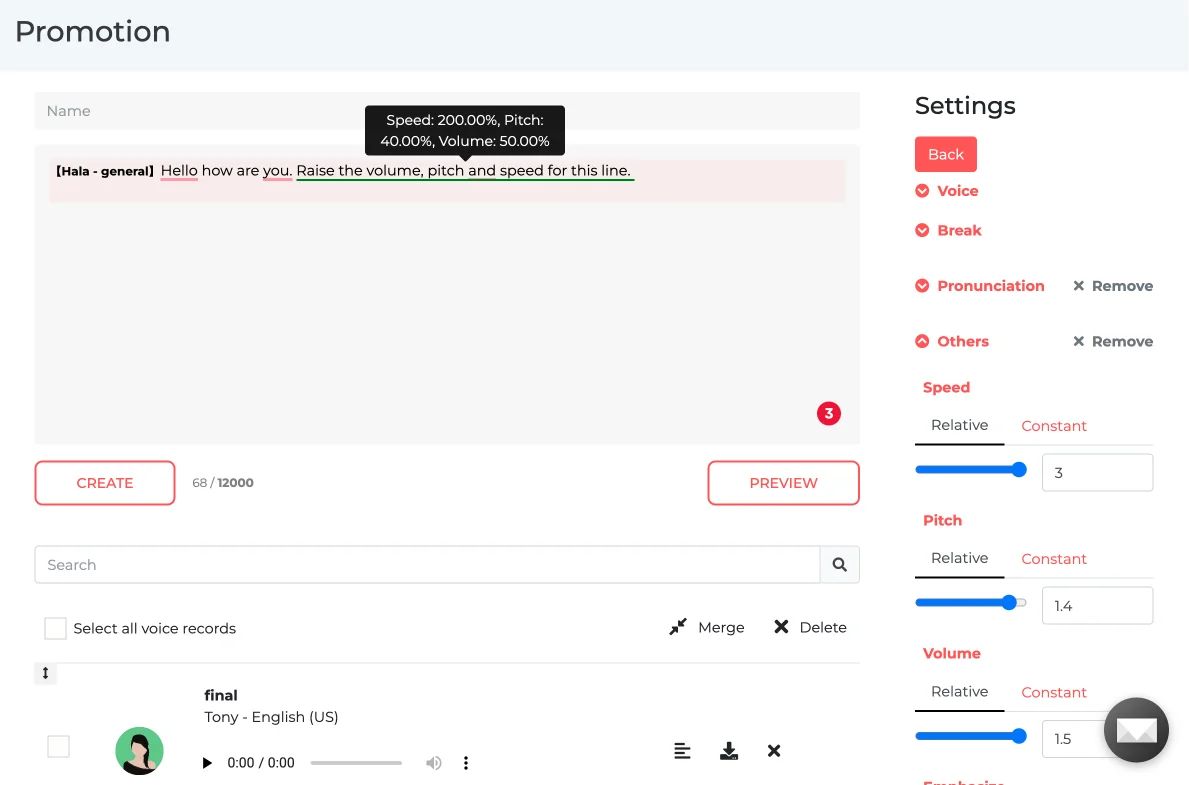Remove the Pronunciation setting
The height and width of the screenshot is (785, 1189).
[1113, 286]
